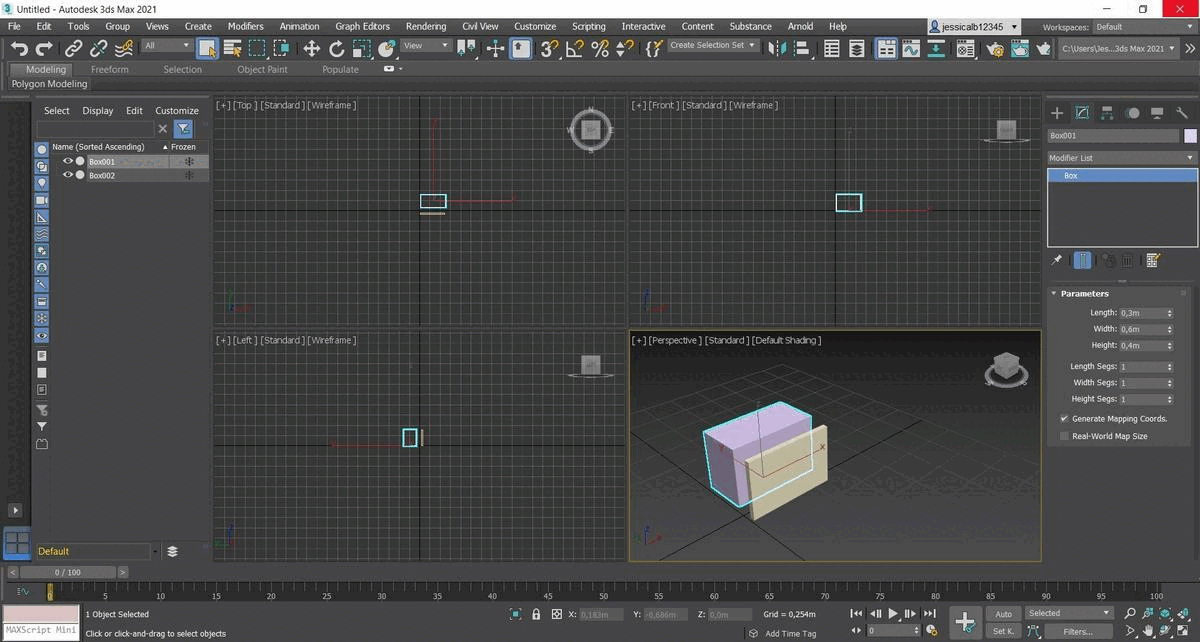Open the Selected key filter dropdown

coord(1068,613)
